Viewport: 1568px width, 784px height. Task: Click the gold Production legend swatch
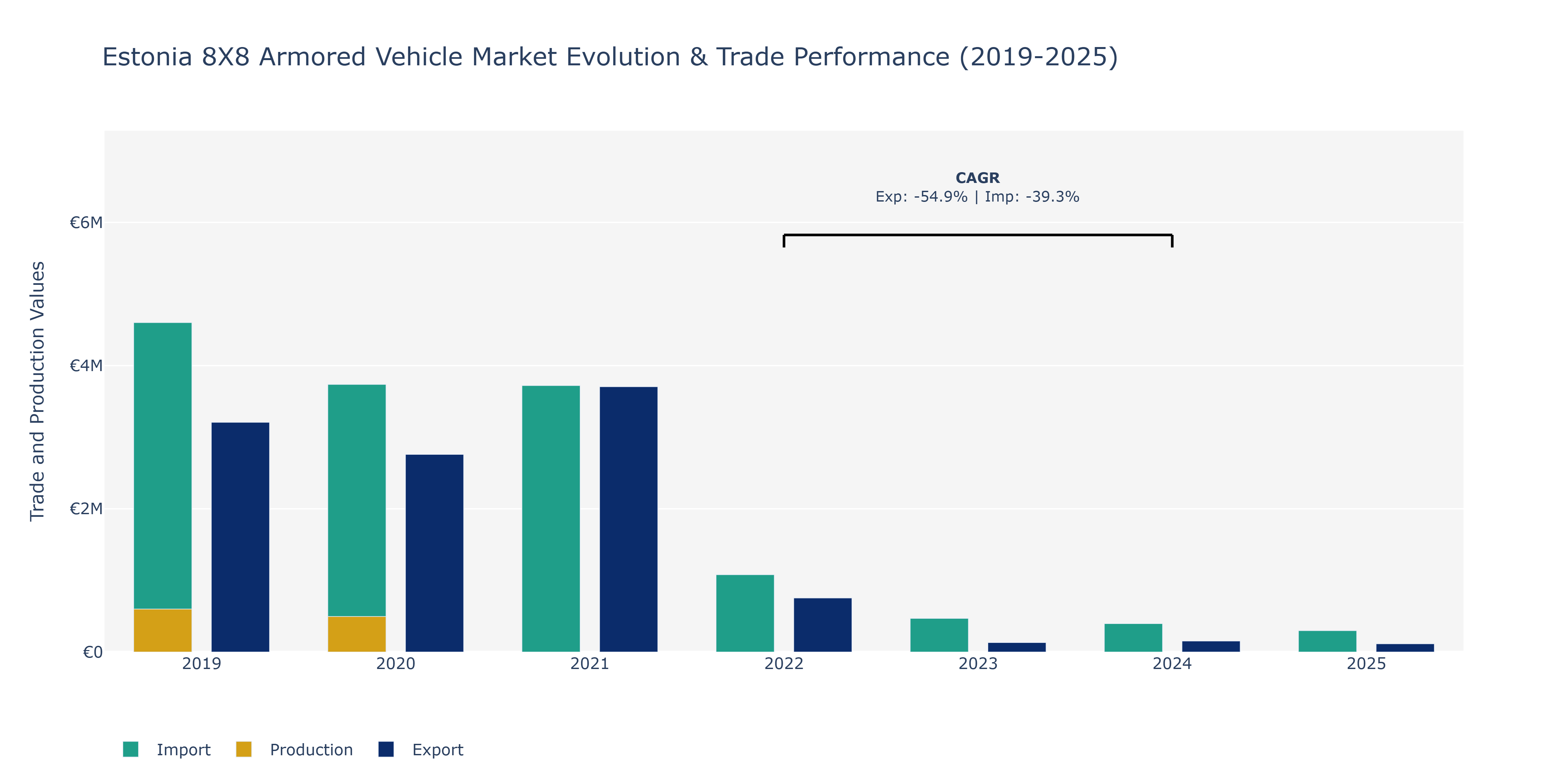pos(243,749)
